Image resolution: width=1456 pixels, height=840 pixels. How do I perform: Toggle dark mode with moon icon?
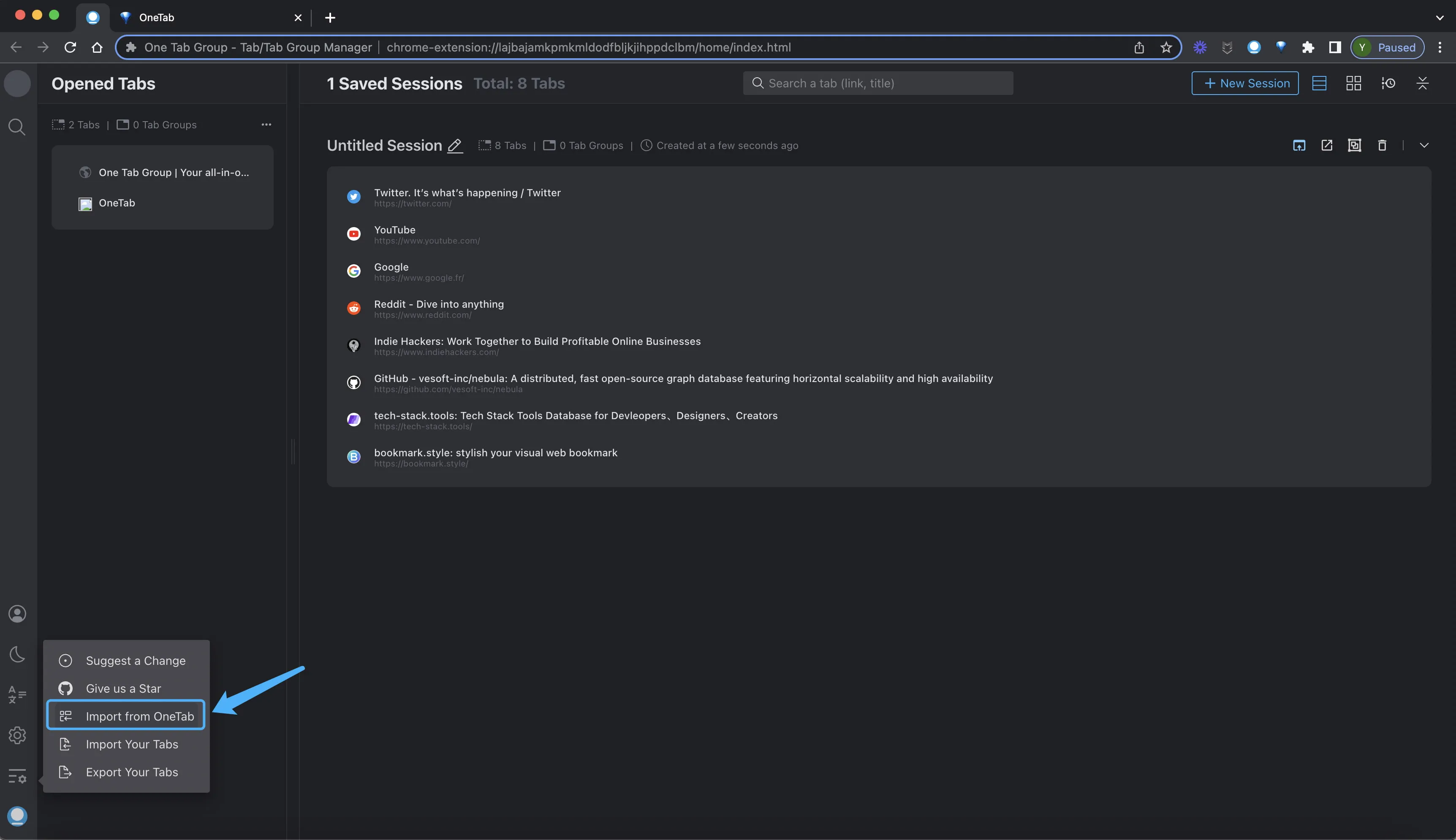pyautogui.click(x=17, y=654)
